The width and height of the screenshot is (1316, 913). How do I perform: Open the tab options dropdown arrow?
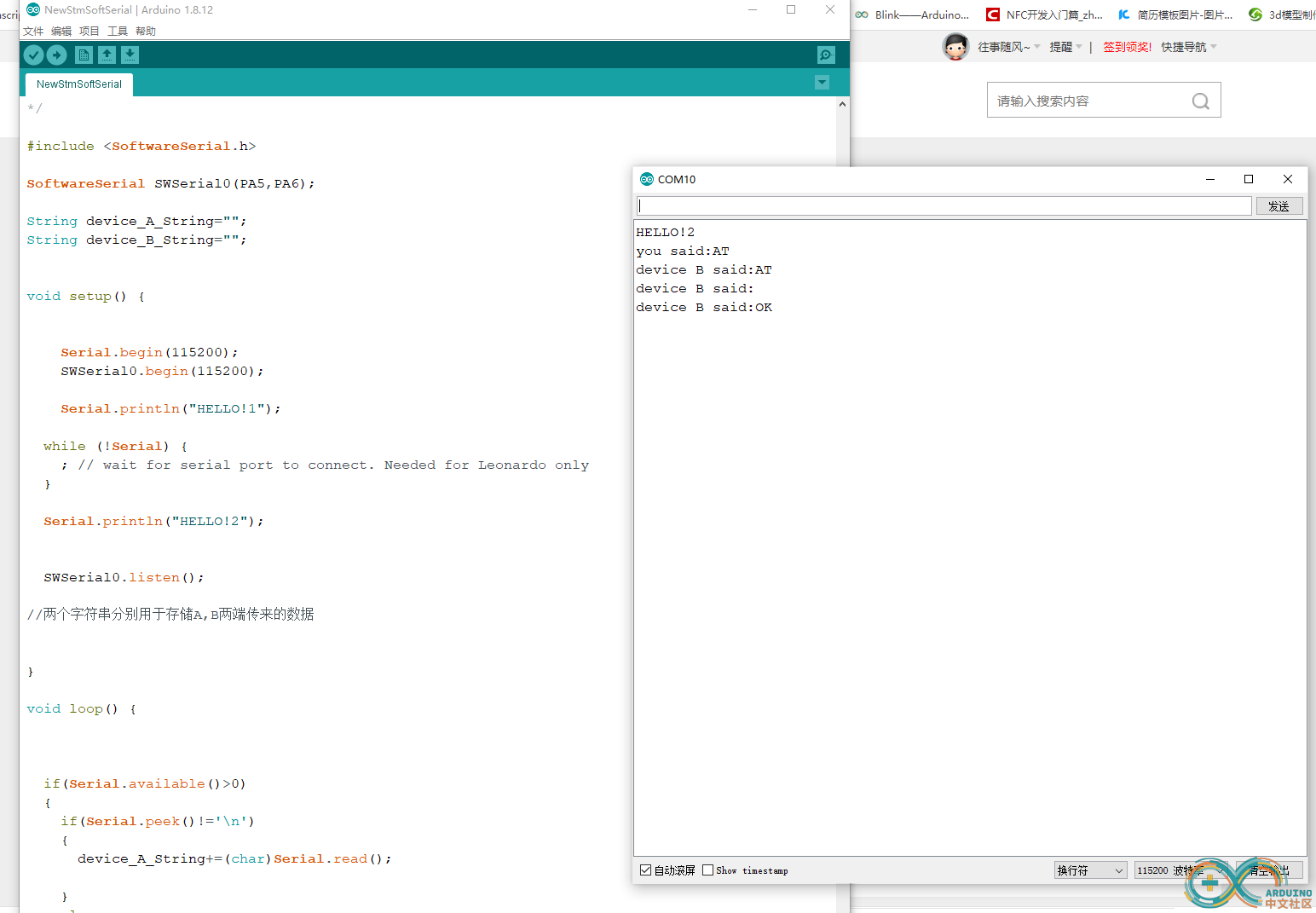click(822, 83)
